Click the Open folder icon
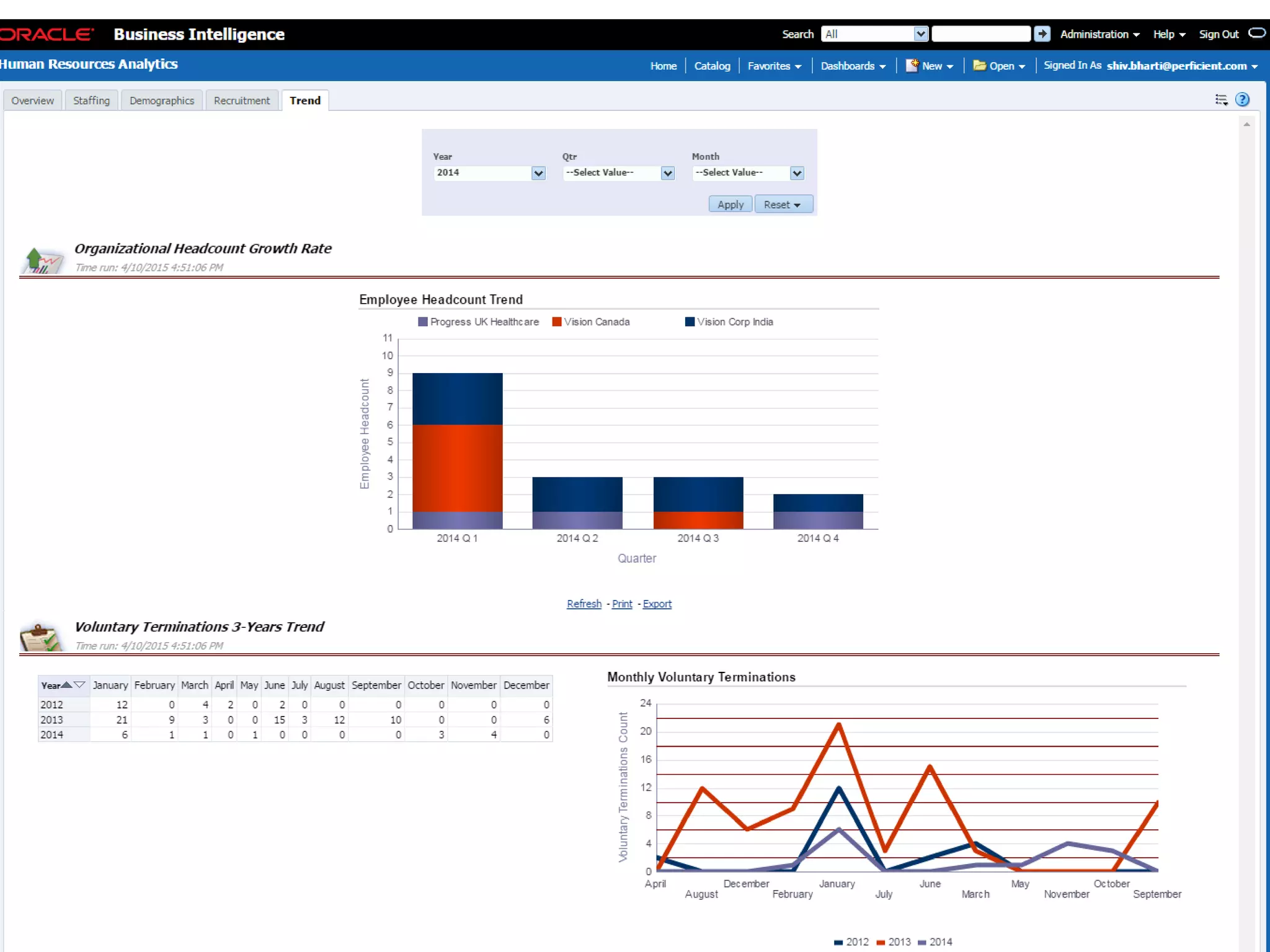The width and height of the screenshot is (1270, 952). pos(979,66)
